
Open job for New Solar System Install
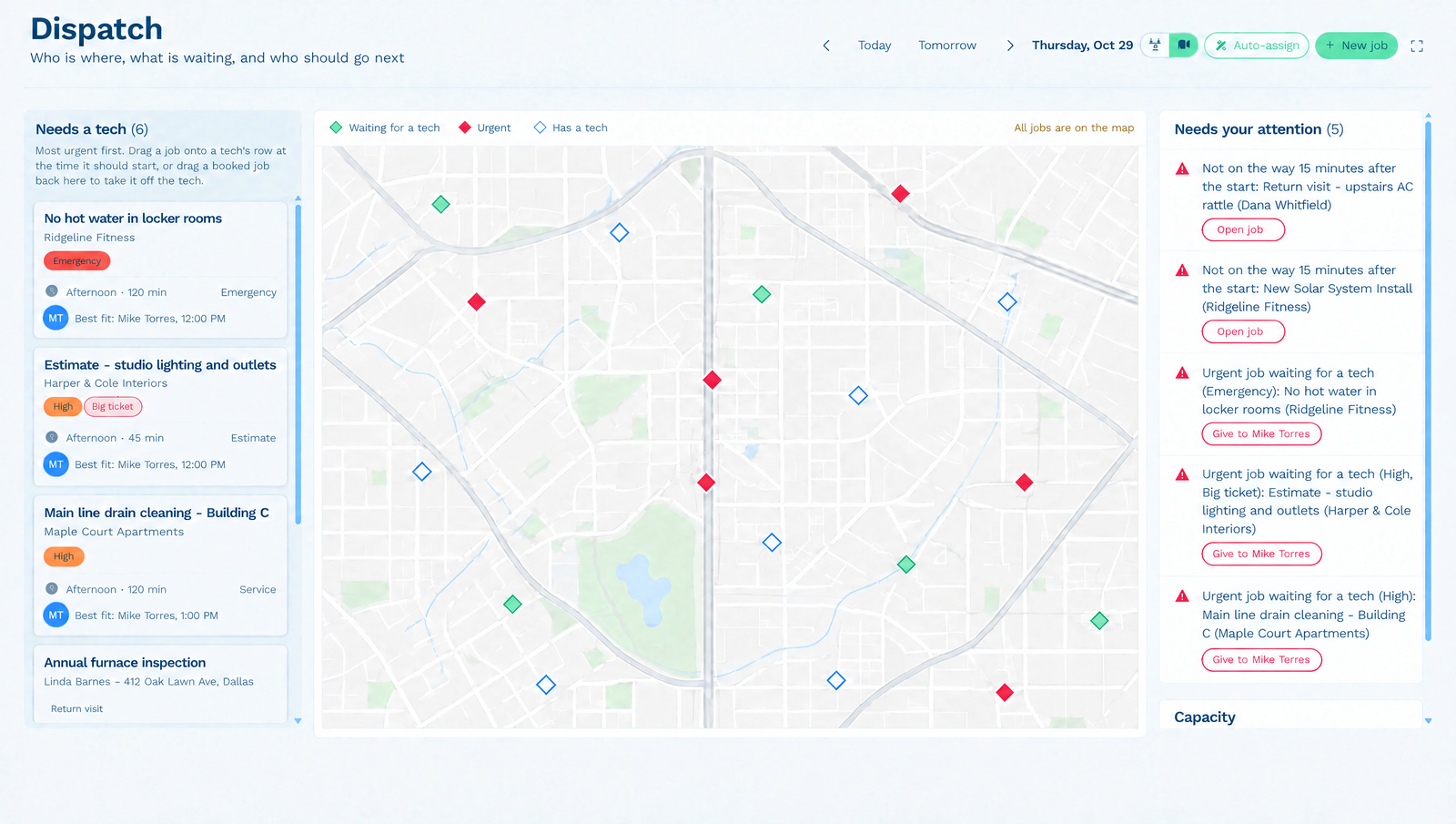1243,331
